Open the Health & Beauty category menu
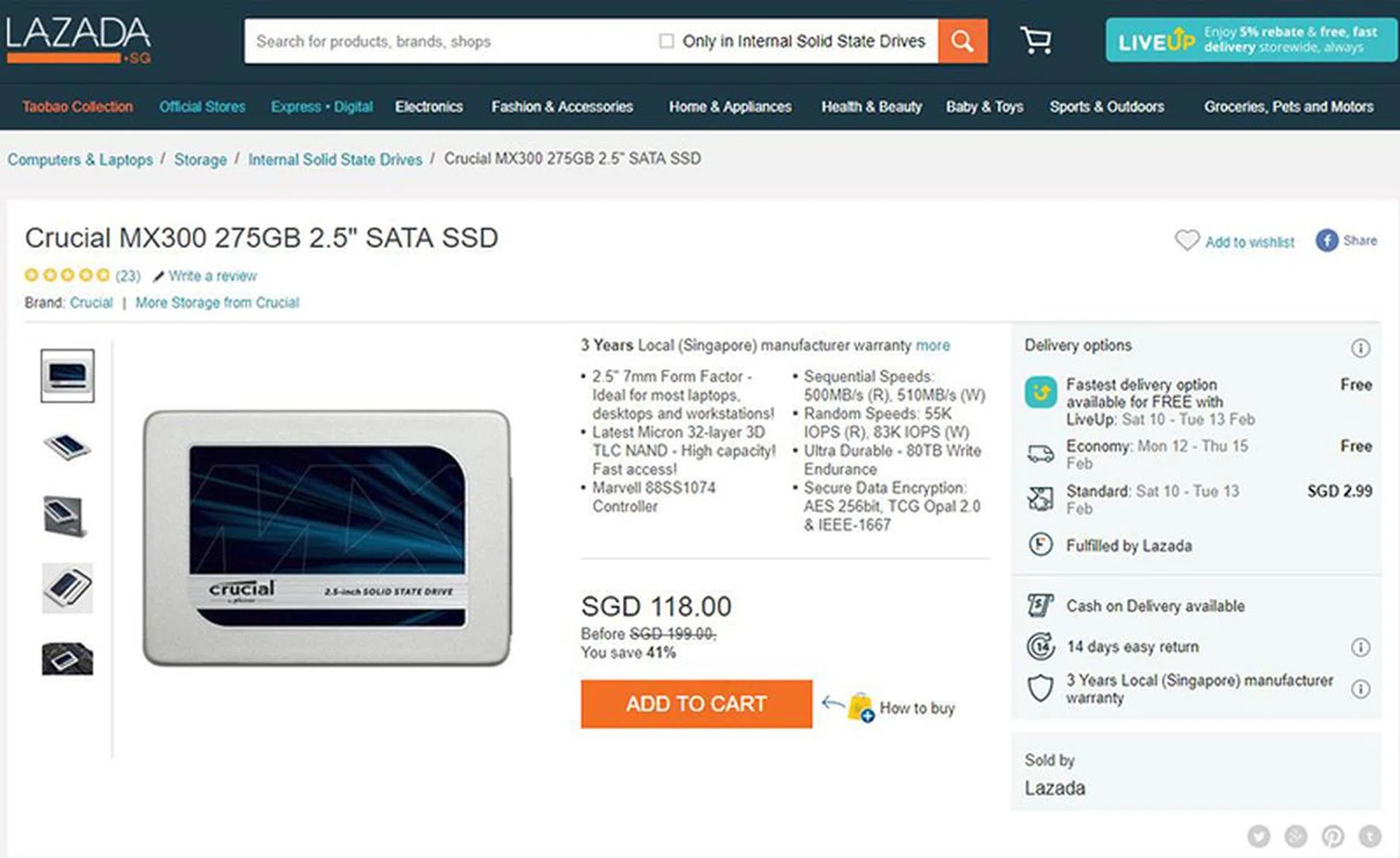This screenshot has height=858, width=1400. (871, 107)
